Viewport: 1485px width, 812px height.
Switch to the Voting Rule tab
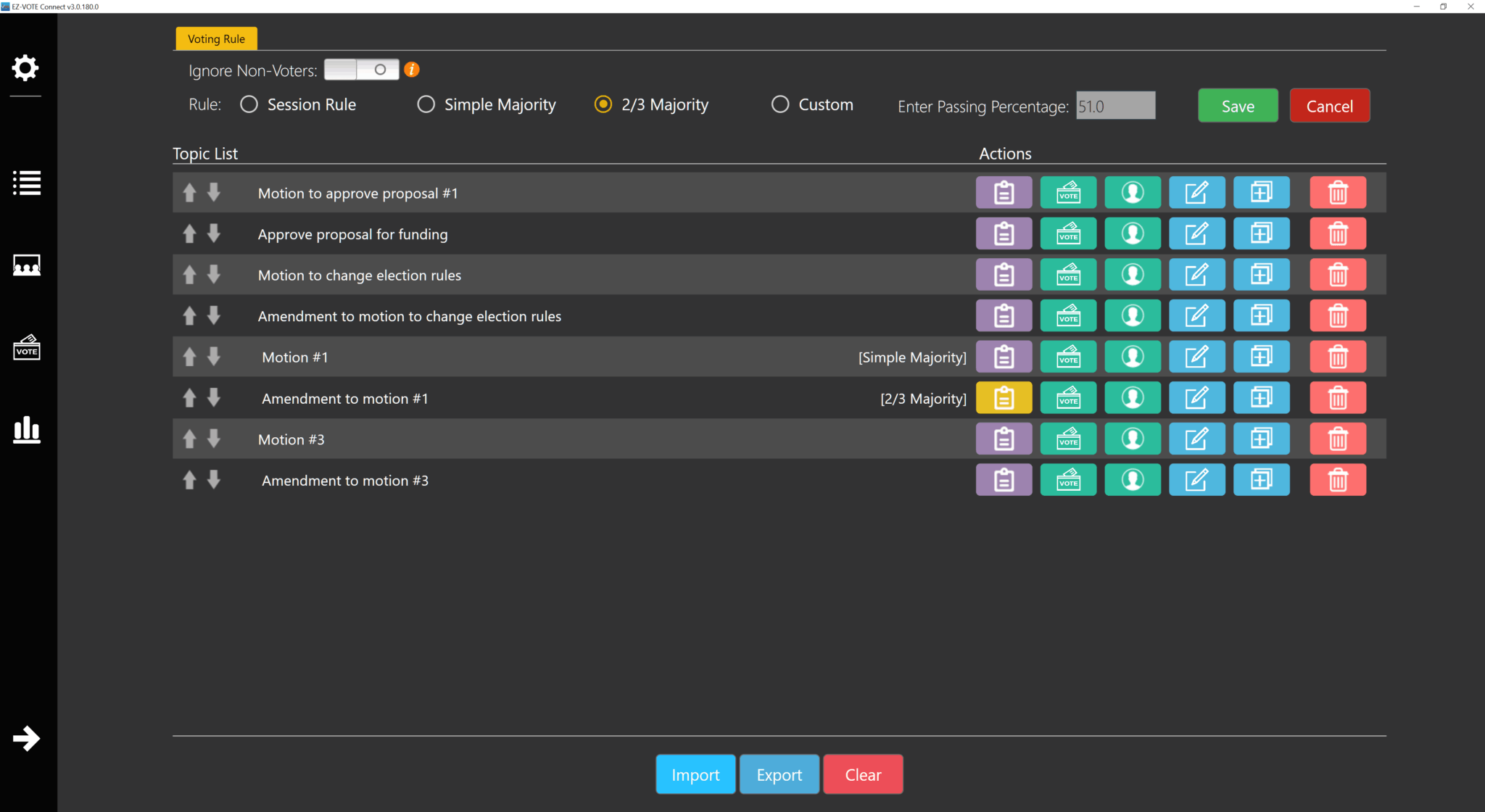(x=215, y=38)
